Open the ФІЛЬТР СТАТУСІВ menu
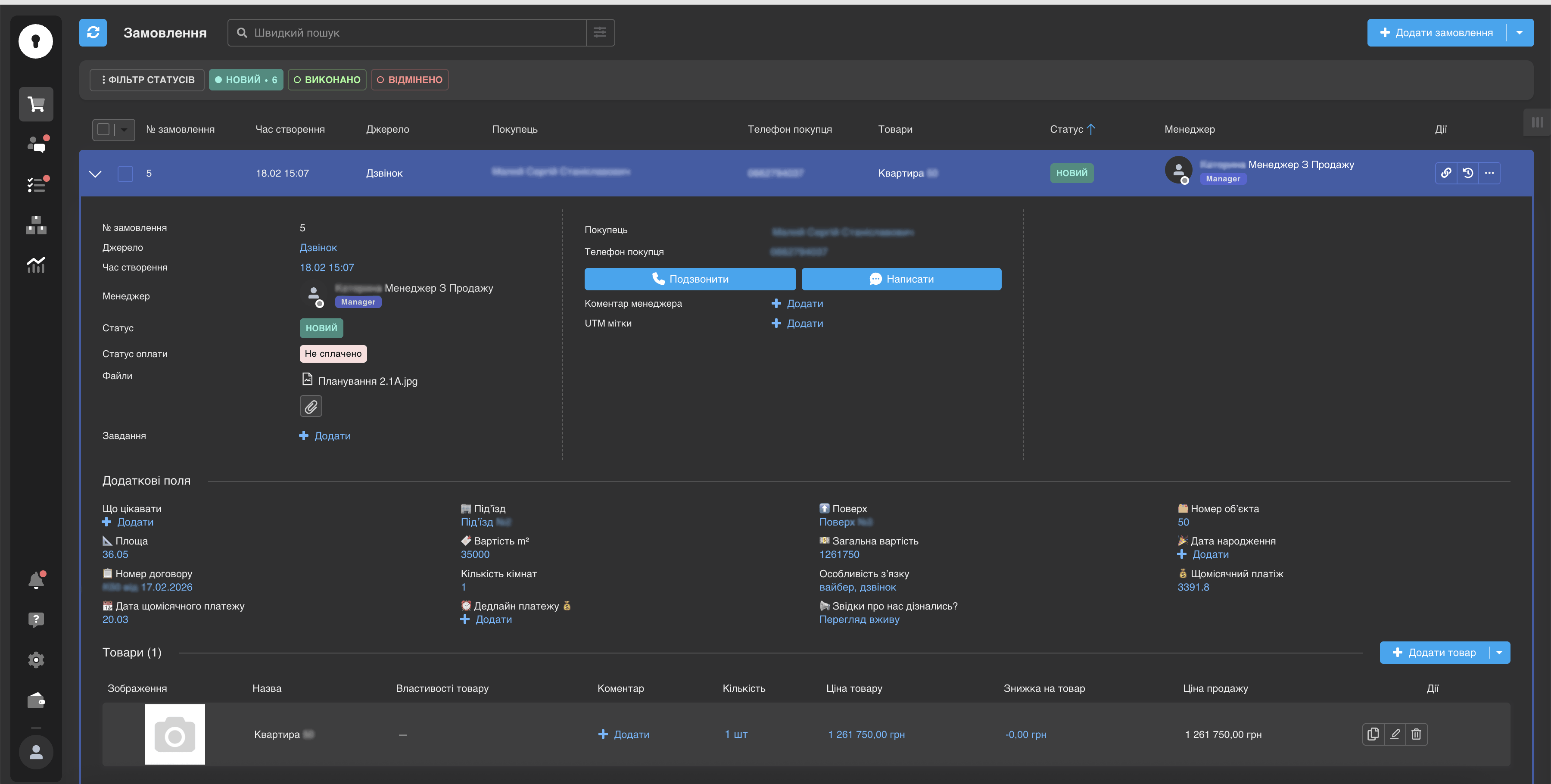This screenshot has width=1551, height=784. click(x=147, y=80)
